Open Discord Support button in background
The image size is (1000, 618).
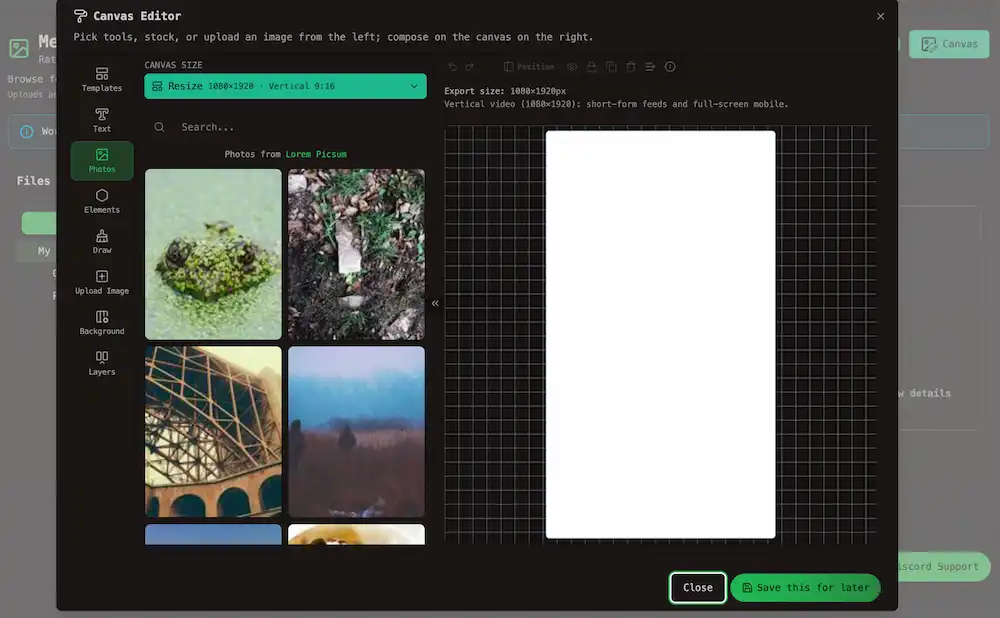pyautogui.click(x=944, y=566)
